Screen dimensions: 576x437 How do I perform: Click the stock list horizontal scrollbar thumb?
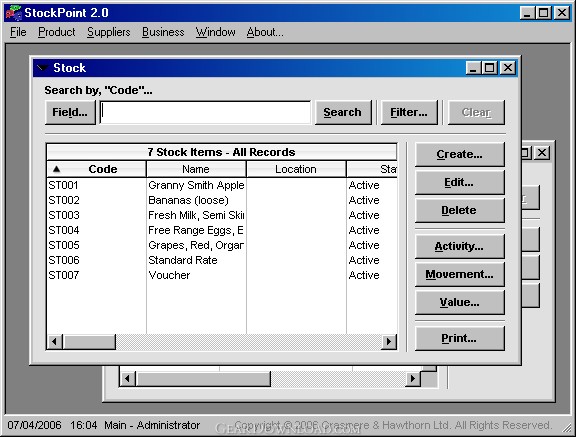90,342
